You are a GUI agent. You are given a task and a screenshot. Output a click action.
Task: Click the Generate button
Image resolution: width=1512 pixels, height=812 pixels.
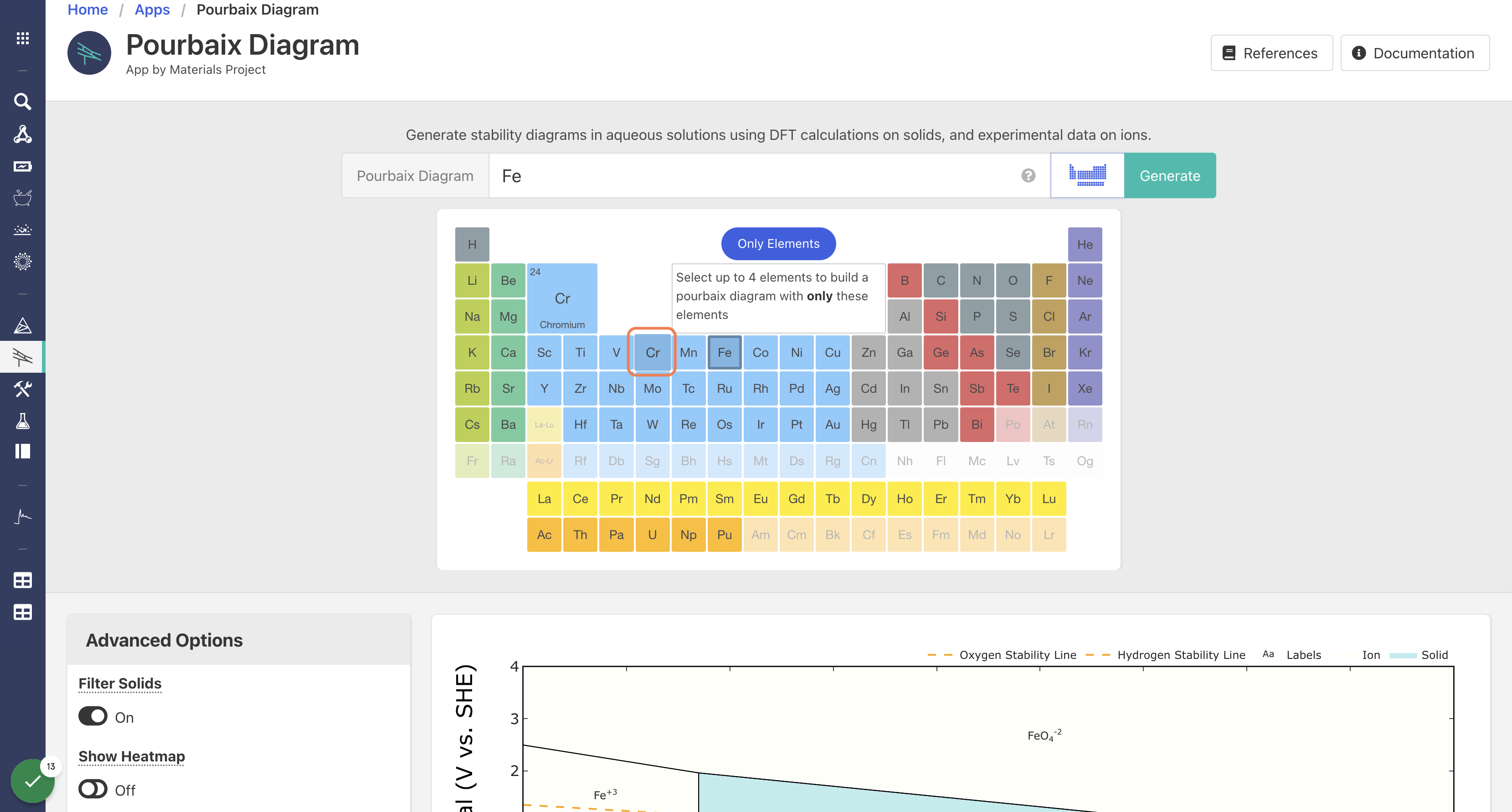click(x=1170, y=175)
